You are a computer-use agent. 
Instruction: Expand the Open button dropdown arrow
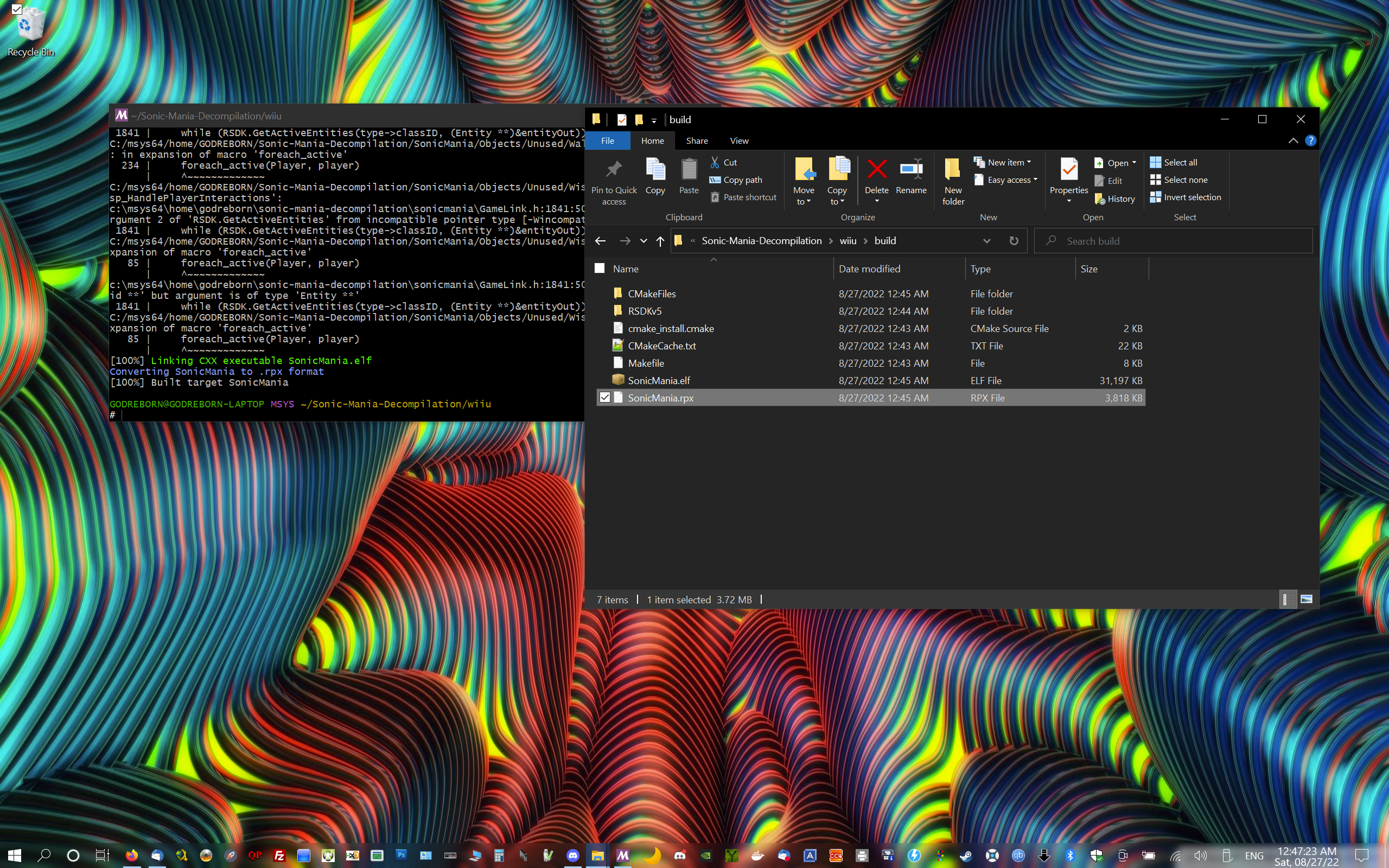click(x=1134, y=162)
